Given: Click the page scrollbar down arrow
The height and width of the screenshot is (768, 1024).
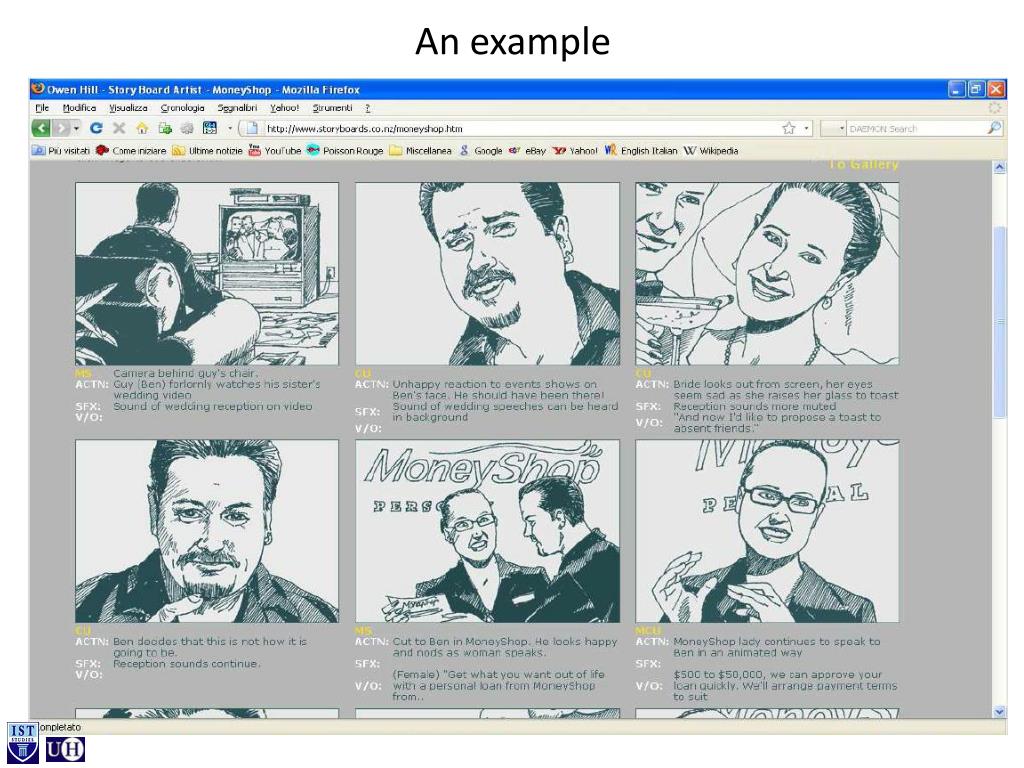Looking at the screenshot, I should coord(999,711).
